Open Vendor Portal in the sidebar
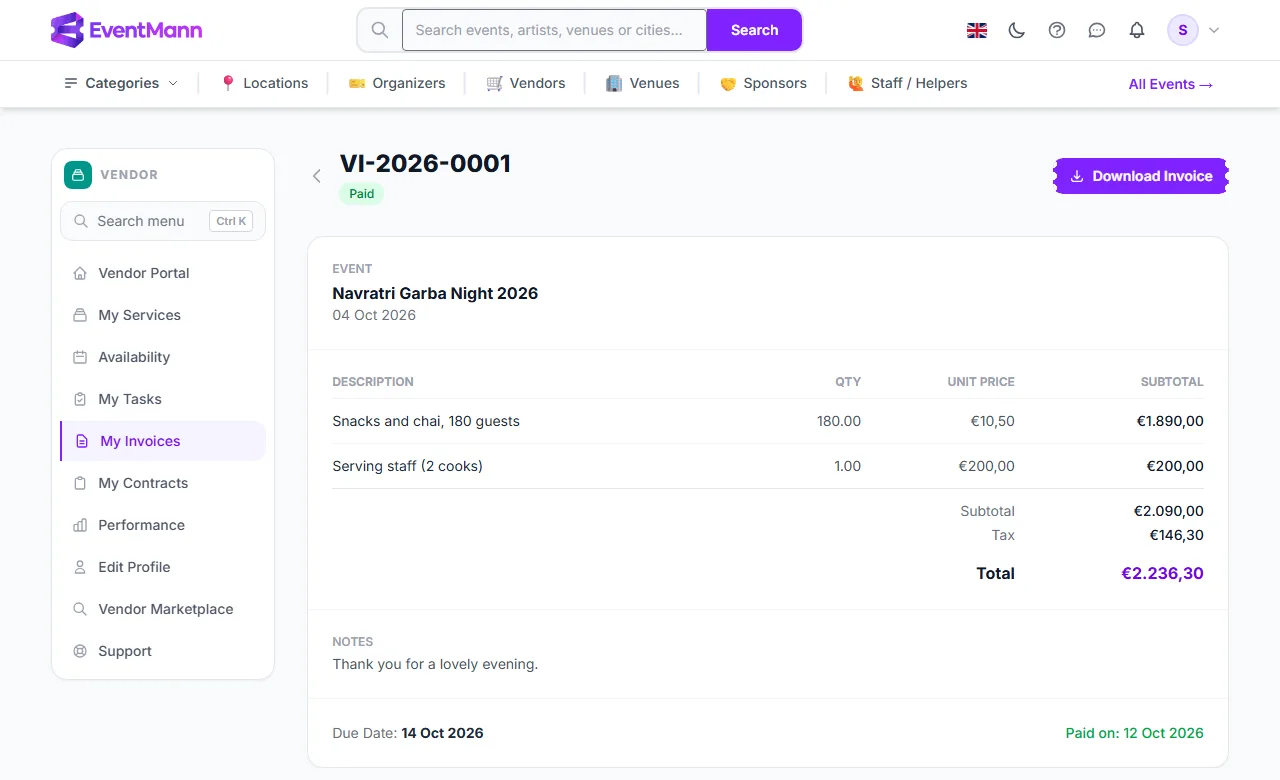Screen dimensions: 1280x780 (163, 273)
